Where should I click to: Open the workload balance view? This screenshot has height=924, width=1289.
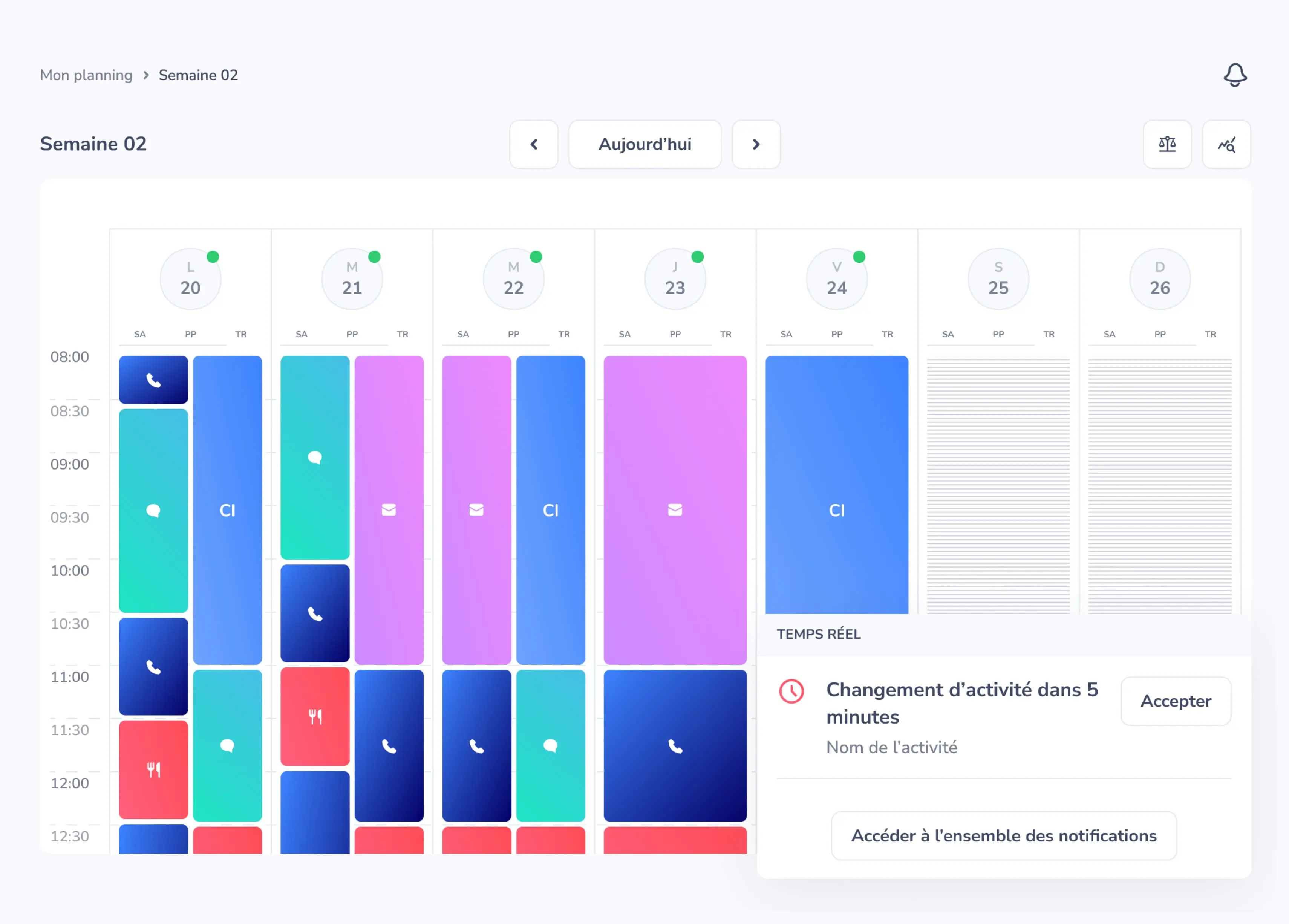1167,144
